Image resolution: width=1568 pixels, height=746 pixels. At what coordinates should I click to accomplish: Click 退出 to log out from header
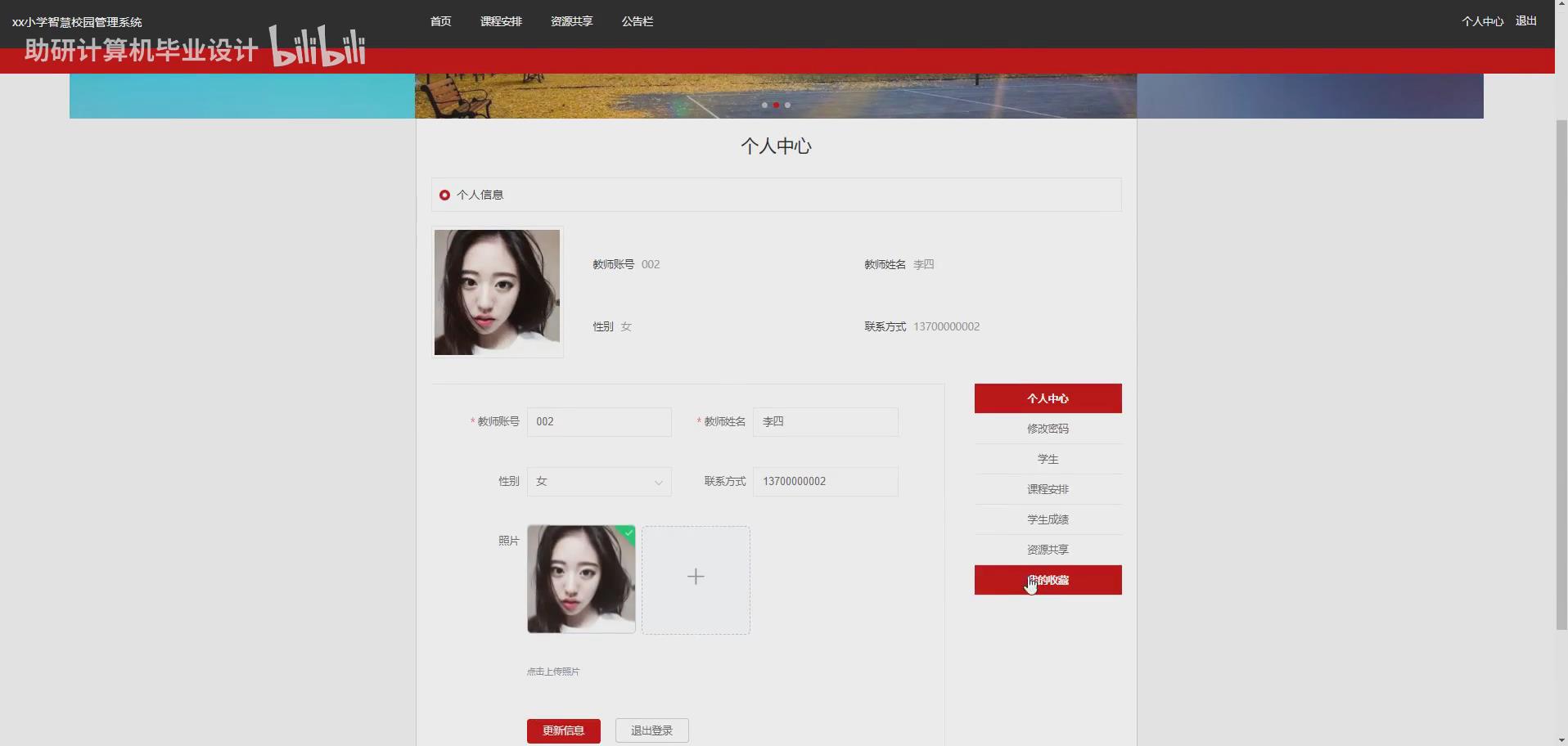click(1525, 21)
